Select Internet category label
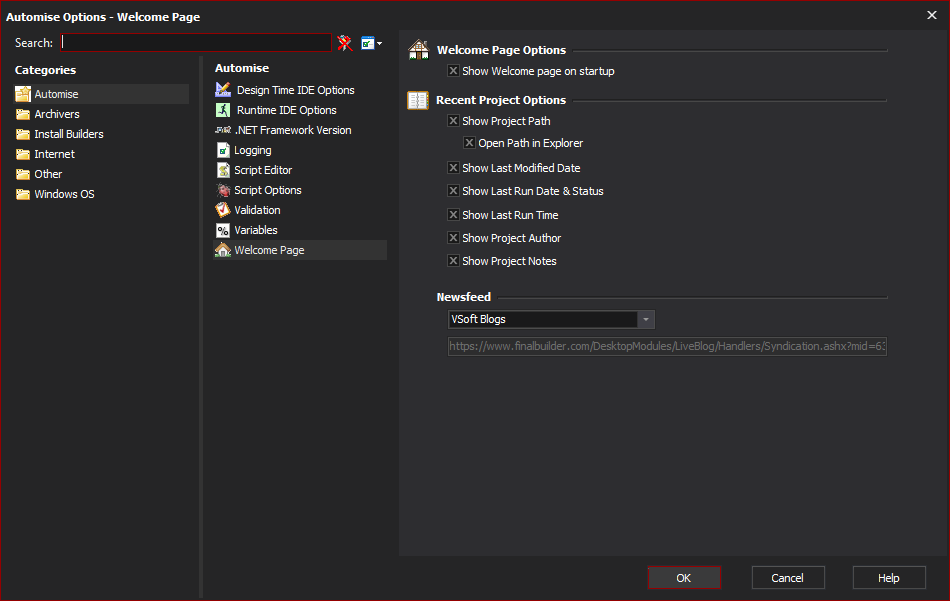This screenshot has height=601, width=950. coord(55,154)
